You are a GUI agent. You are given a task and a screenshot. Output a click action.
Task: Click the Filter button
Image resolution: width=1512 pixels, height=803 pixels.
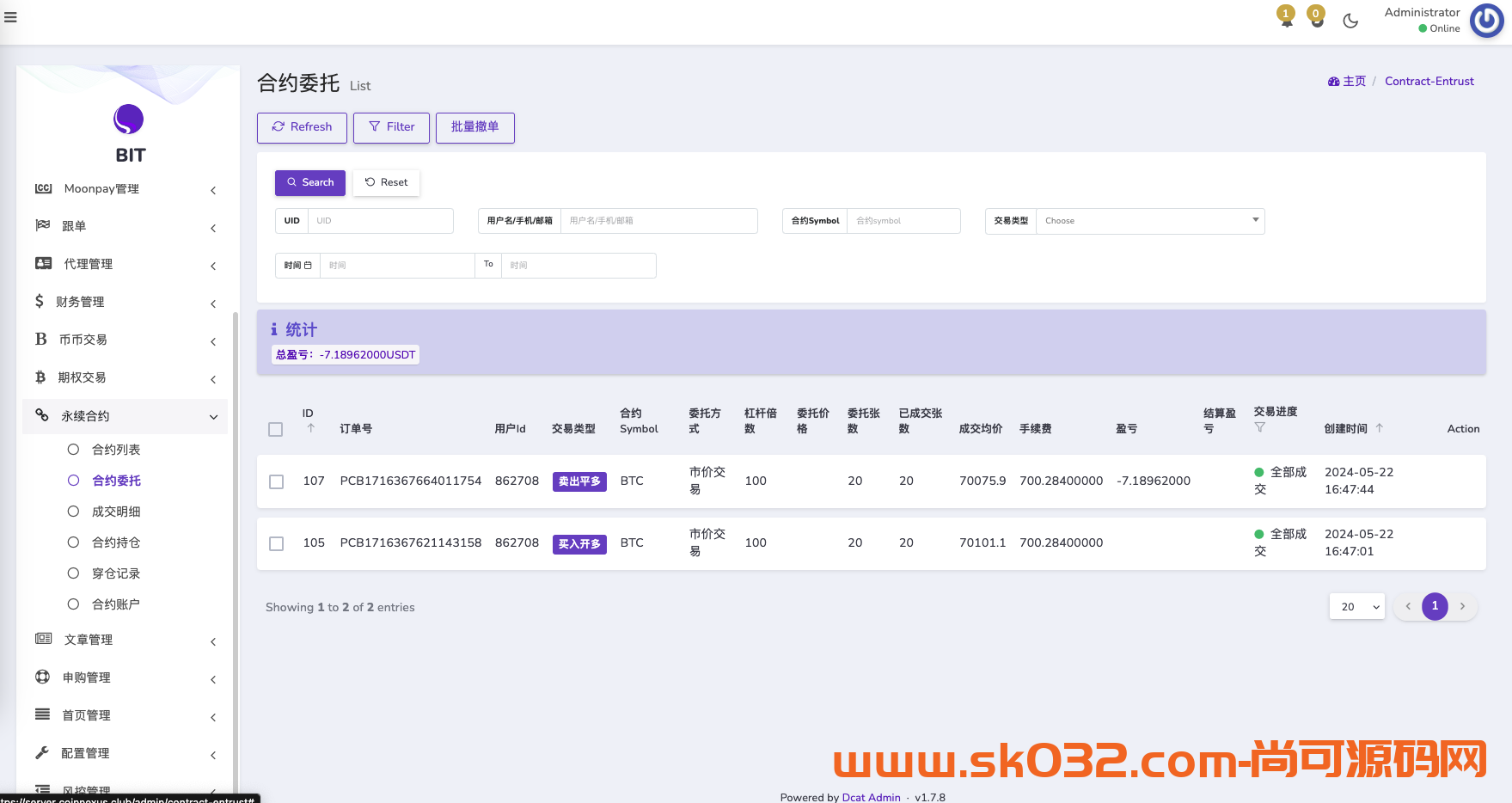pyautogui.click(x=391, y=127)
